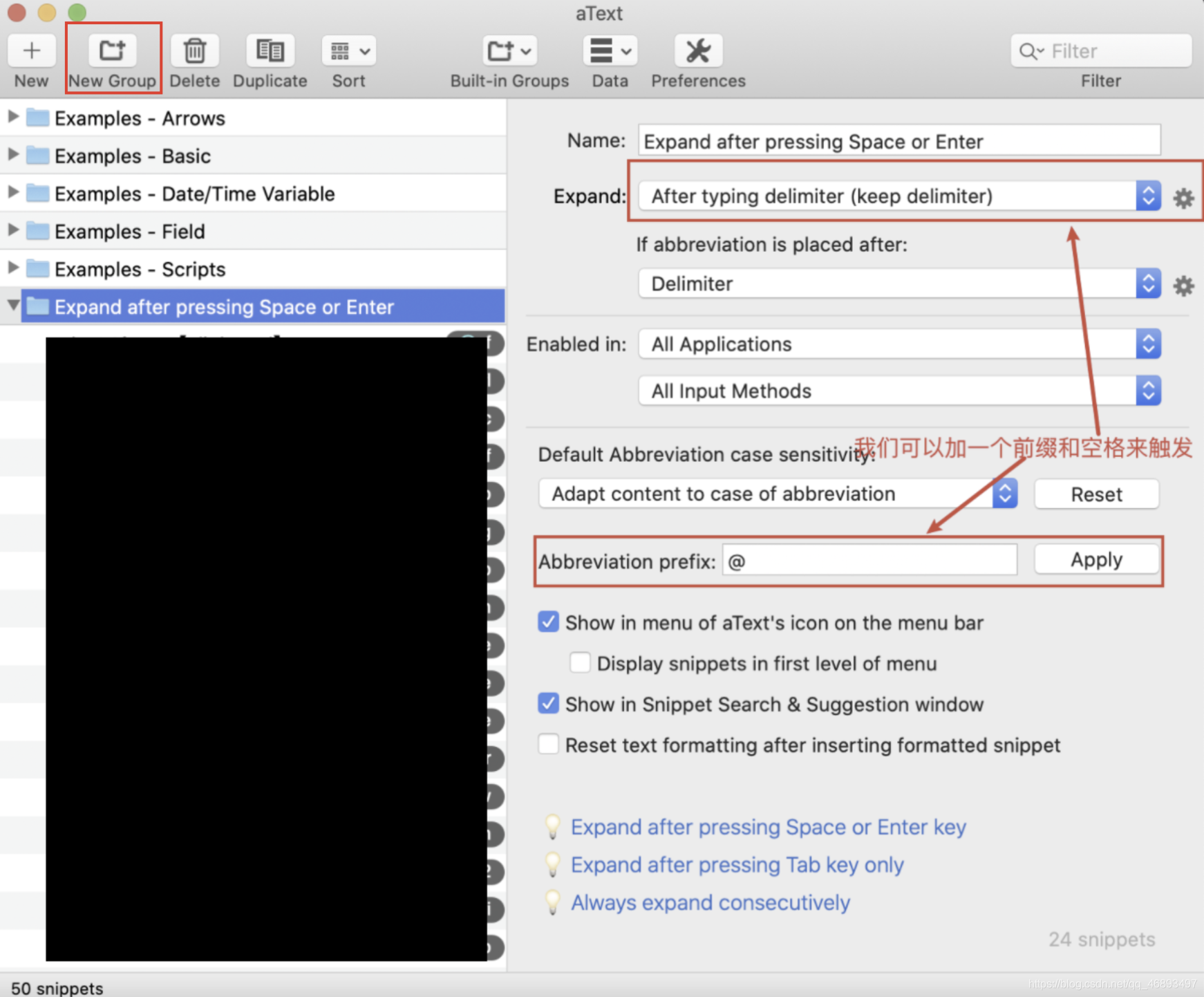Open the Sort options menu
Screen dimensions: 1204x997
[x=348, y=51]
